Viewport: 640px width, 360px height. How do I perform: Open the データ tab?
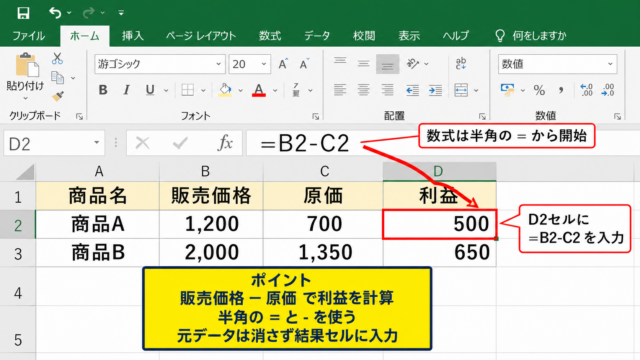tap(317, 36)
